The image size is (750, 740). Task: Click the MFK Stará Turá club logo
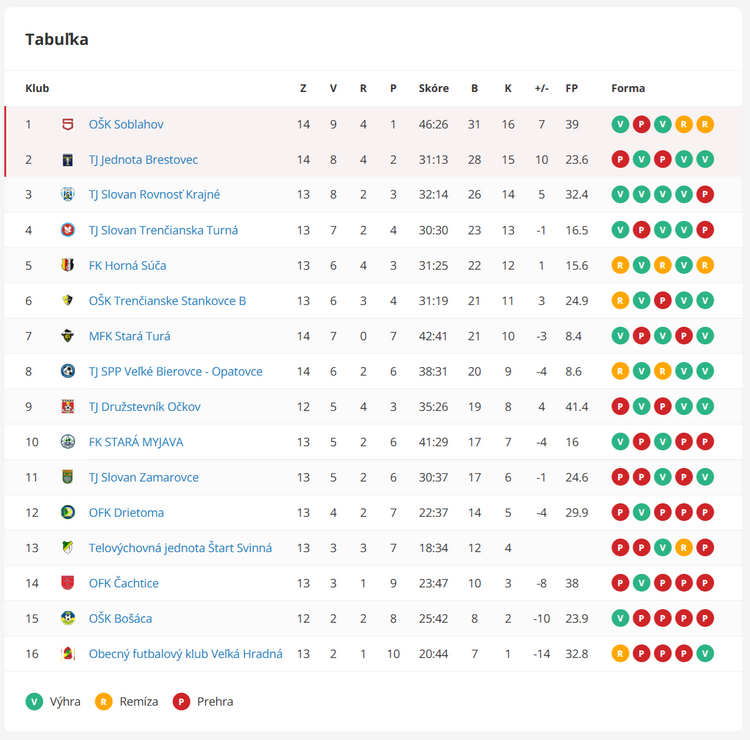click(68, 336)
